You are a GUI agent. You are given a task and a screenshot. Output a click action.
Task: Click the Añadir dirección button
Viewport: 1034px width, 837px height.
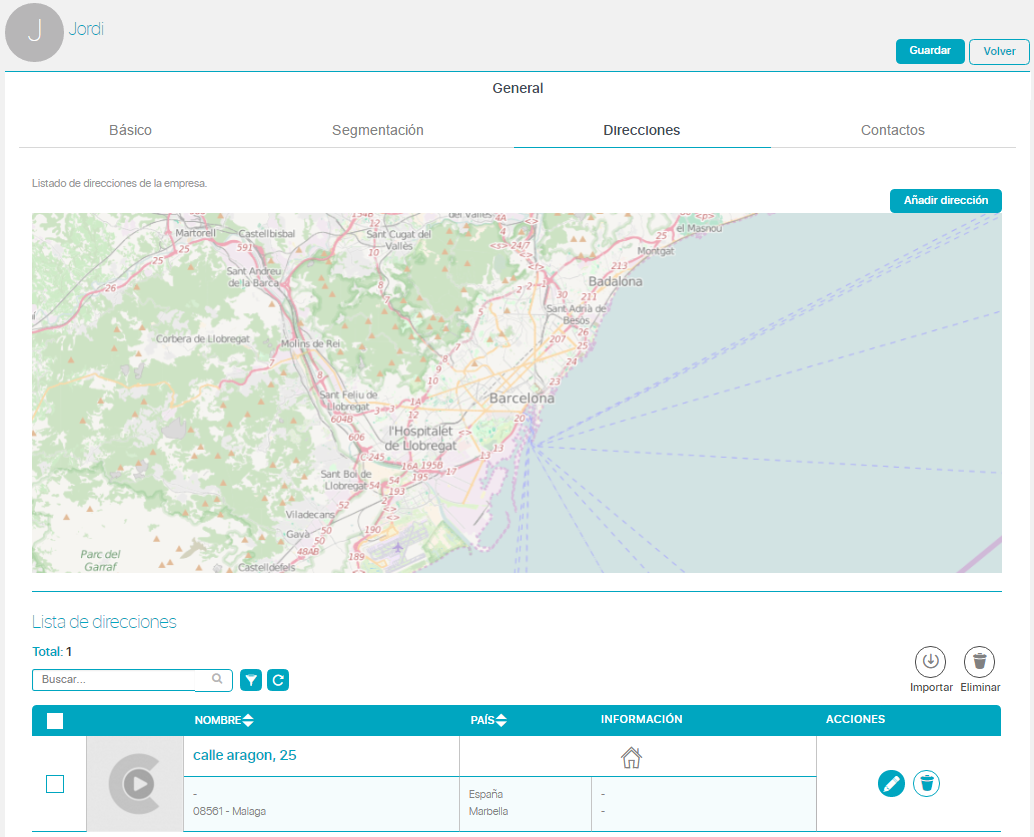tap(945, 201)
